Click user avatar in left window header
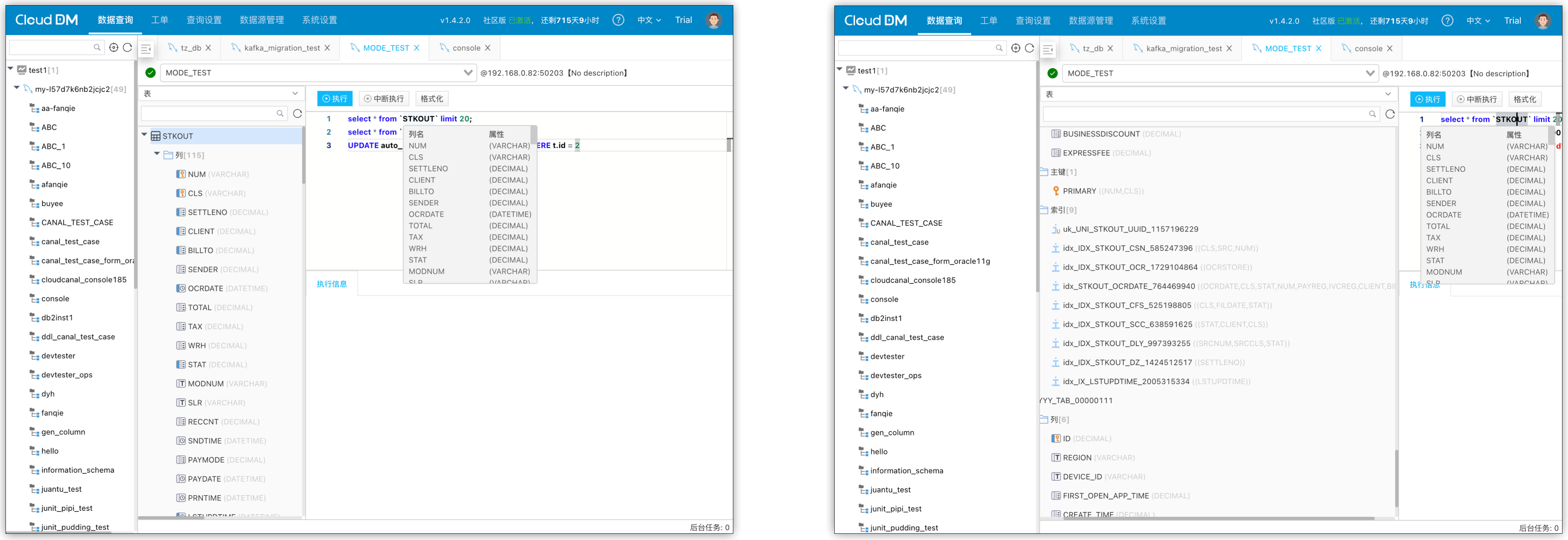Screen dimensions: 1568x540 click(x=713, y=20)
